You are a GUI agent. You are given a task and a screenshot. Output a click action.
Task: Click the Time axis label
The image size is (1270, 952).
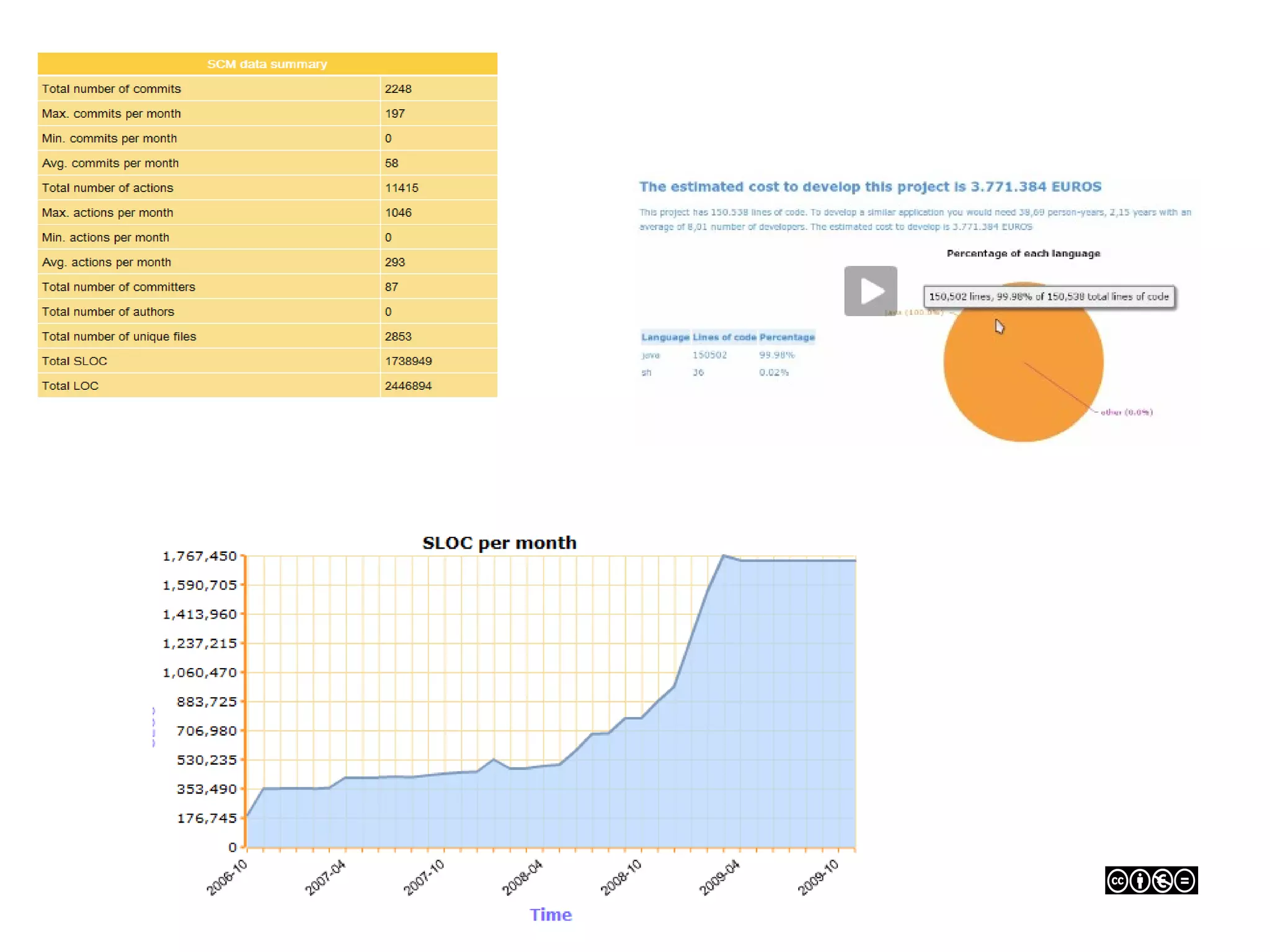click(551, 915)
